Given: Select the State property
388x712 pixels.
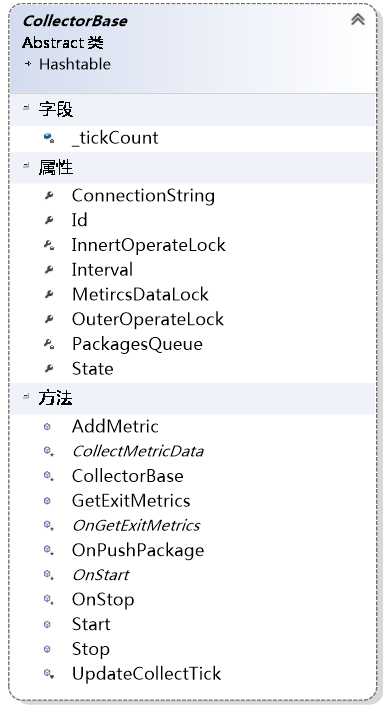Looking at the screenshot, I should (x=93, y=368).
